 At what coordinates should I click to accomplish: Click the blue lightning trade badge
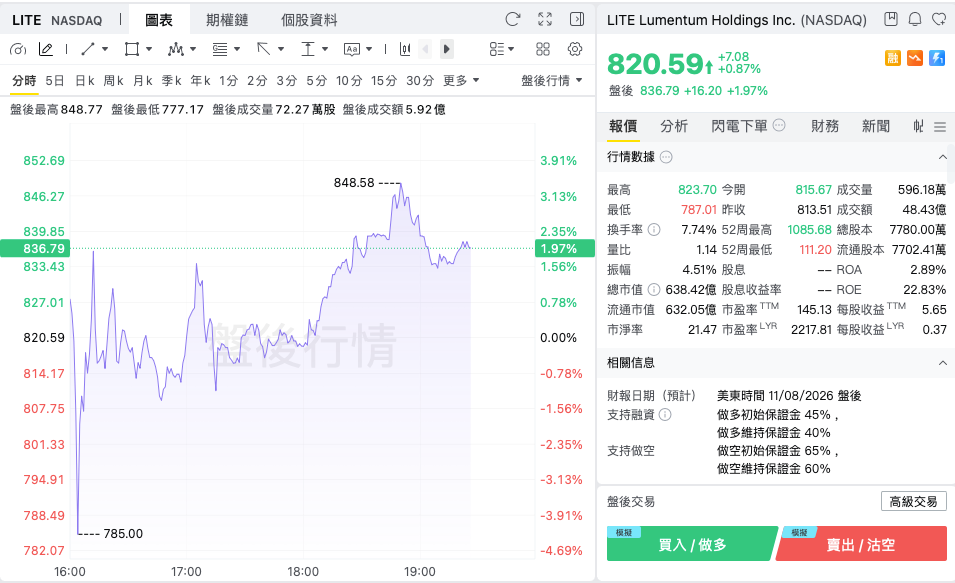click(937, 58)
